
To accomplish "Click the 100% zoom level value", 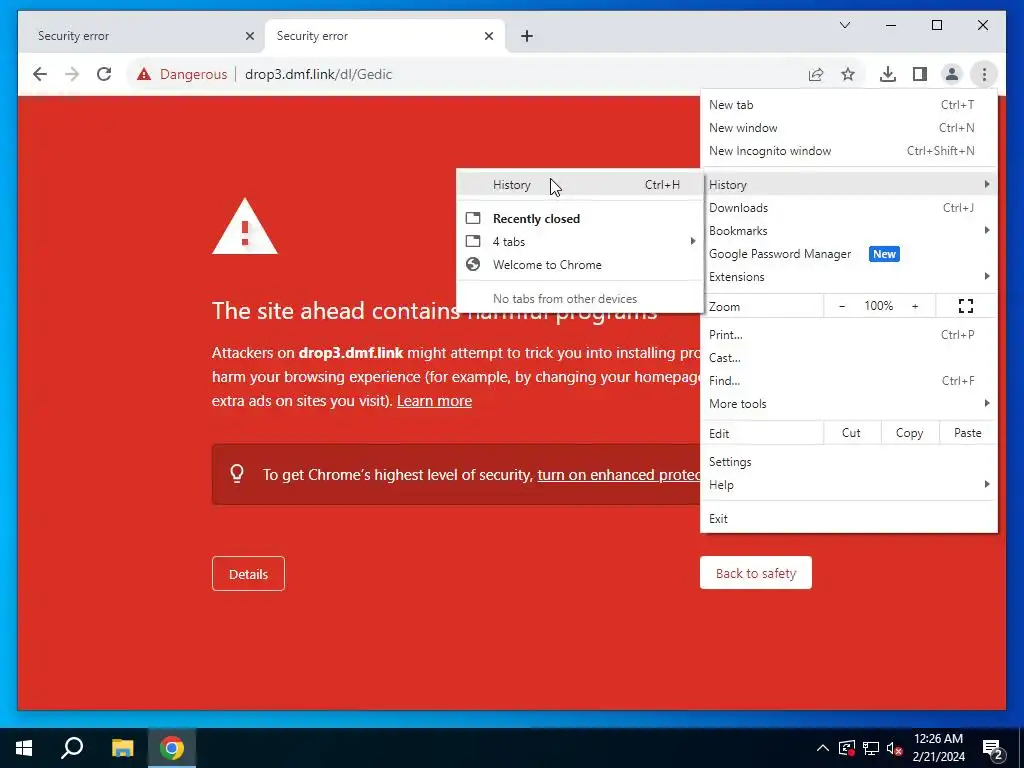I will tap(878, 306).
